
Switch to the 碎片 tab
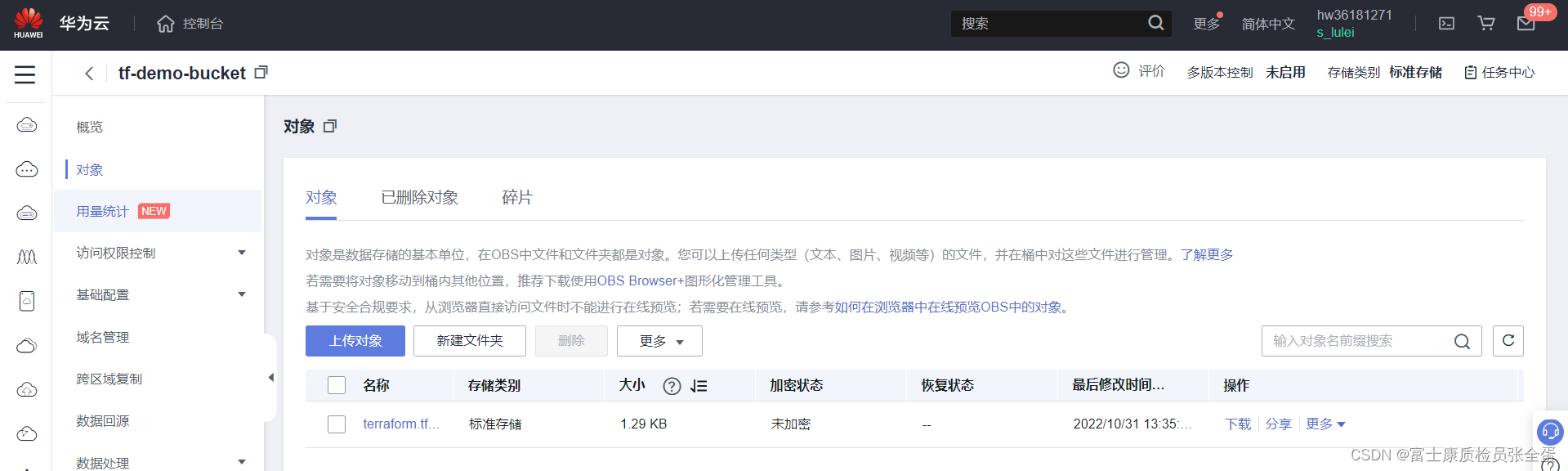click(x=516, y=198)
